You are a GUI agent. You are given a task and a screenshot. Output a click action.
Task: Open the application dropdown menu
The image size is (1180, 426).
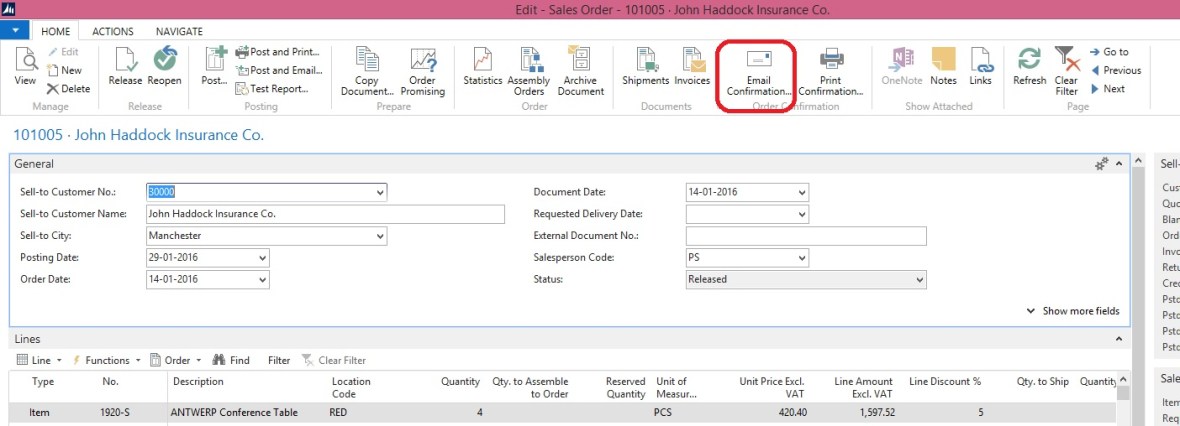[15, 30]
